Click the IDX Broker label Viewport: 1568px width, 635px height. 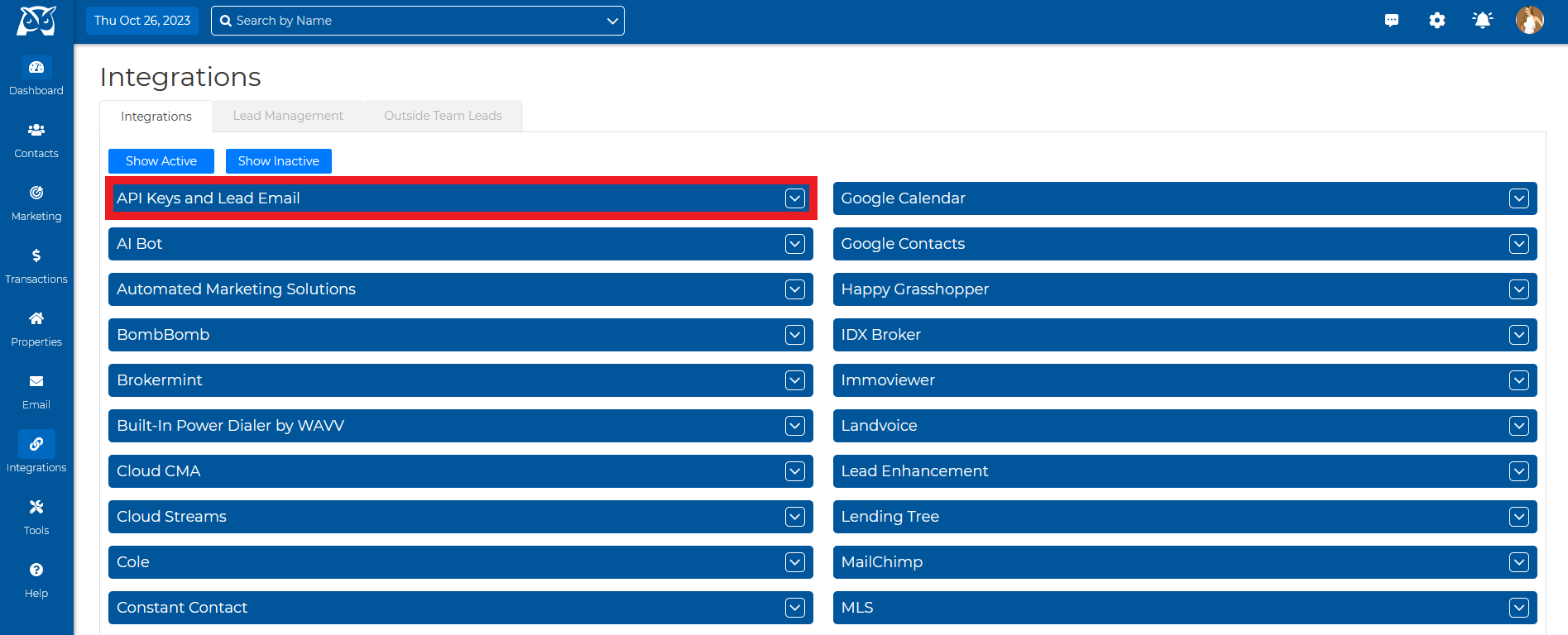click(x=881, y=335)
